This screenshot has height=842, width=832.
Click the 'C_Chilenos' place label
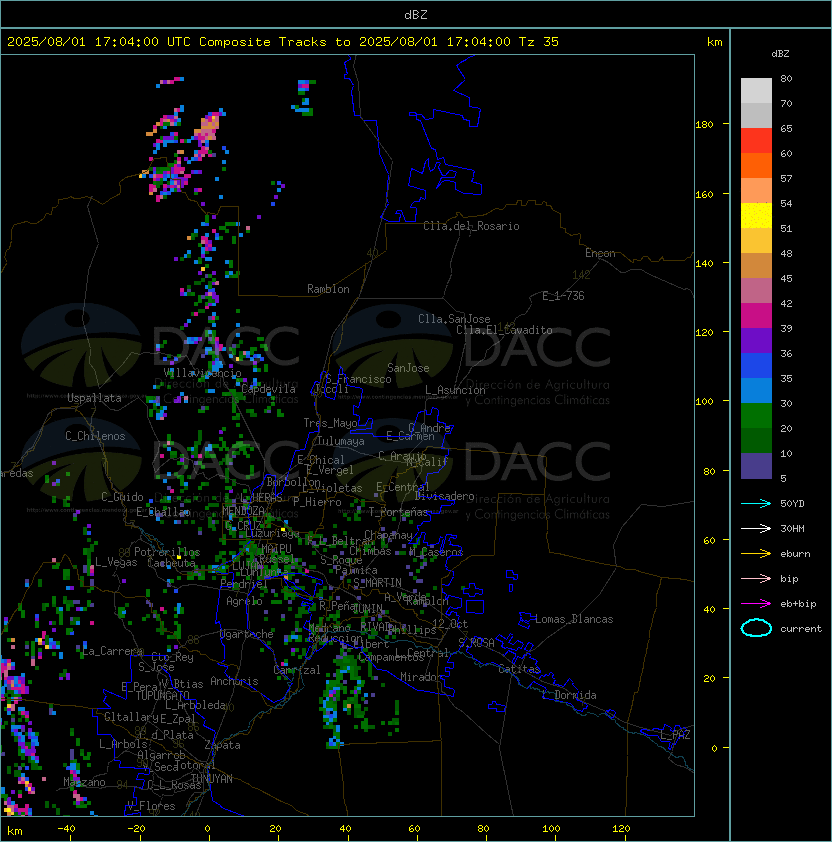pos(95,436)
